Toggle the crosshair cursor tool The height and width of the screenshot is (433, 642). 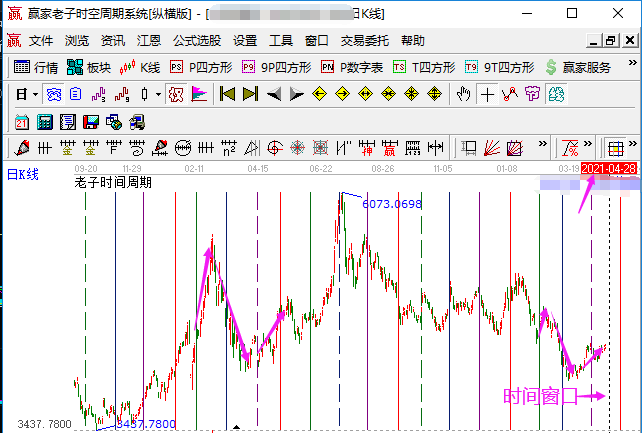(487, 95)
